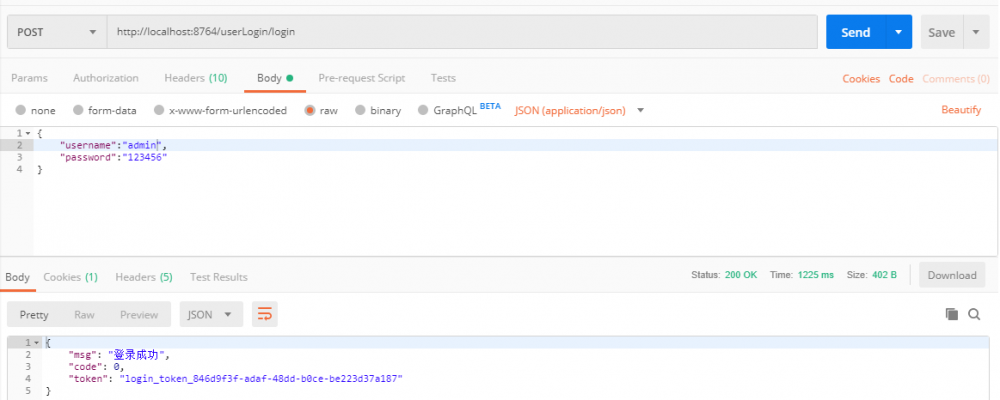The width and height of the screenshot is (1000, 400).
Task: Select the form-data body option
Action: (78, 110)
